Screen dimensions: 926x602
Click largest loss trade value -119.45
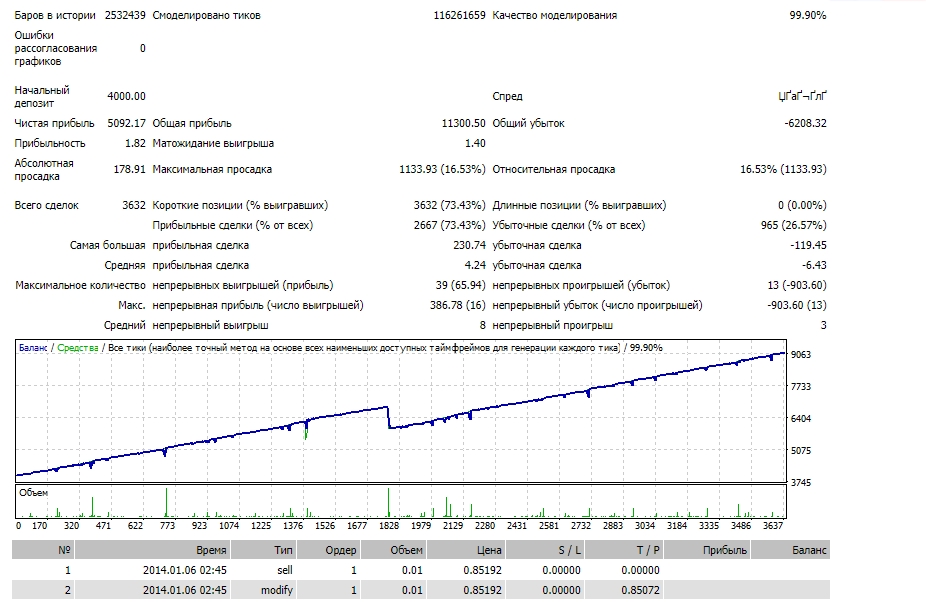pos(808,246)
